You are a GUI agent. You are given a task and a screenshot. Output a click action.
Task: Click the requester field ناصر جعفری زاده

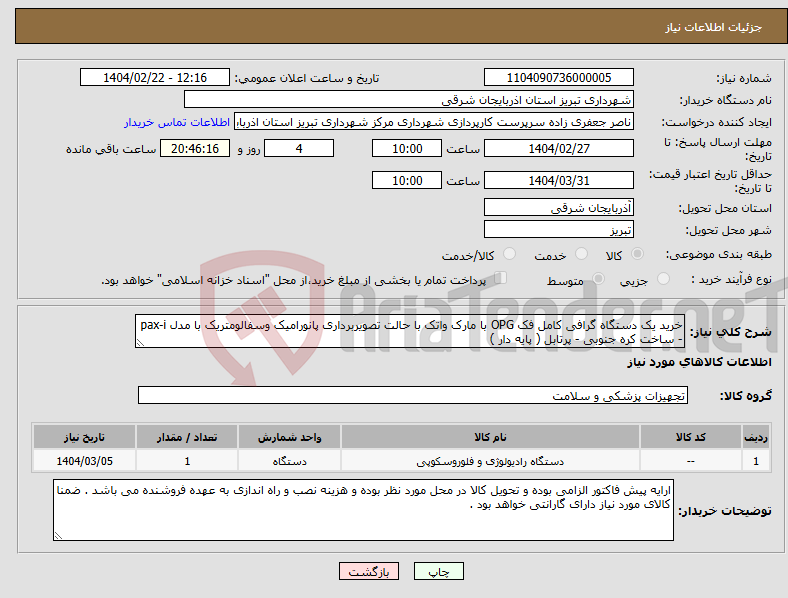(434, 122)
